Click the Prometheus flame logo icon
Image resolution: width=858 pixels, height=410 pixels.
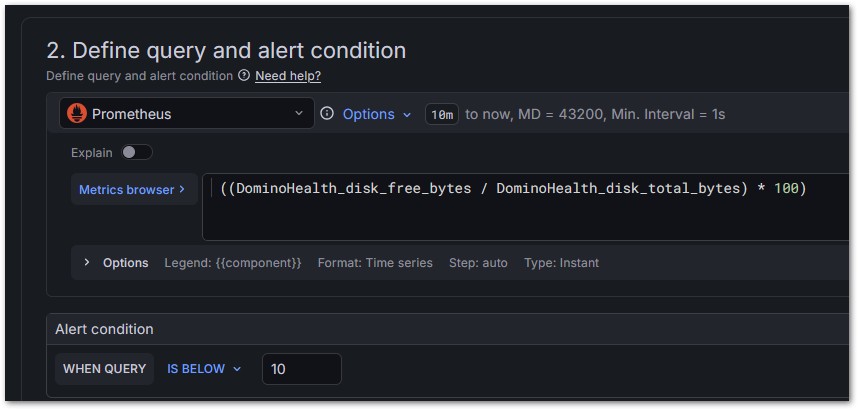coord(77,114)
